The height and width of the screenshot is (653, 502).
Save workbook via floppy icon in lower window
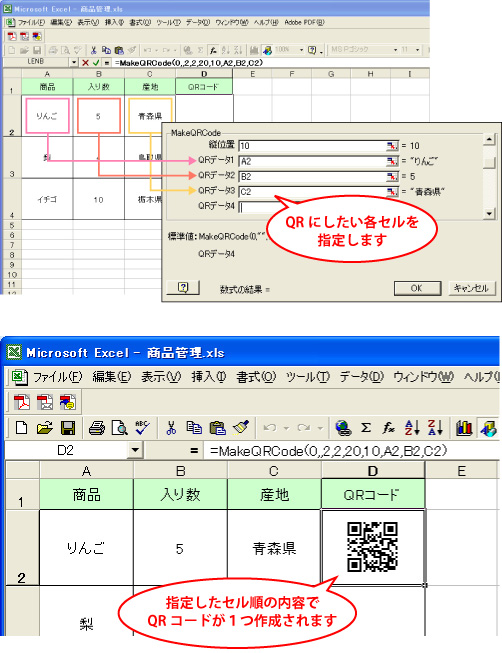click(67, 428)
